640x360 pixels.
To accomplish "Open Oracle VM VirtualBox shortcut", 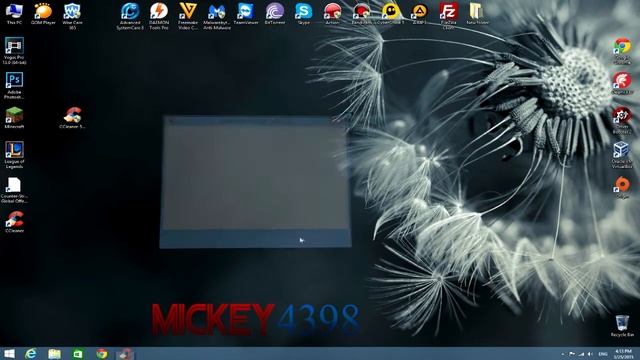I will pos(622,155).
